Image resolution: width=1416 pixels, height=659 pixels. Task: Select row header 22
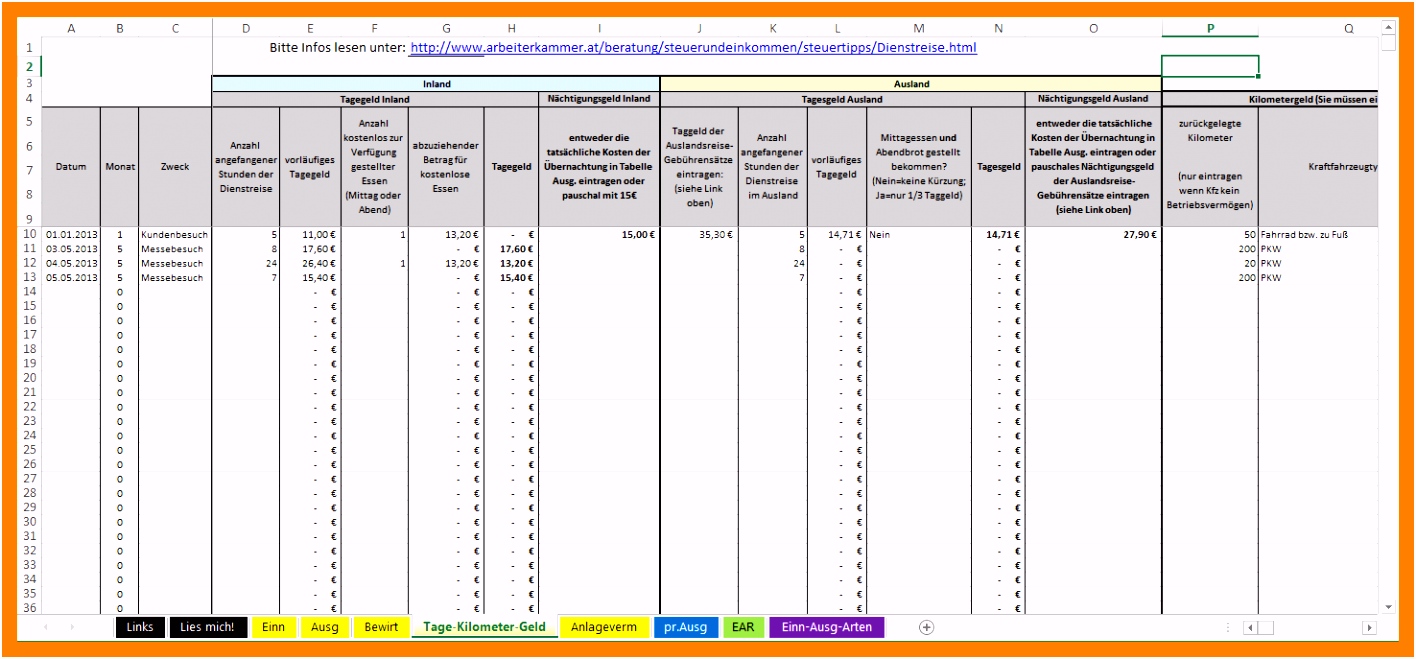(29, 406)
